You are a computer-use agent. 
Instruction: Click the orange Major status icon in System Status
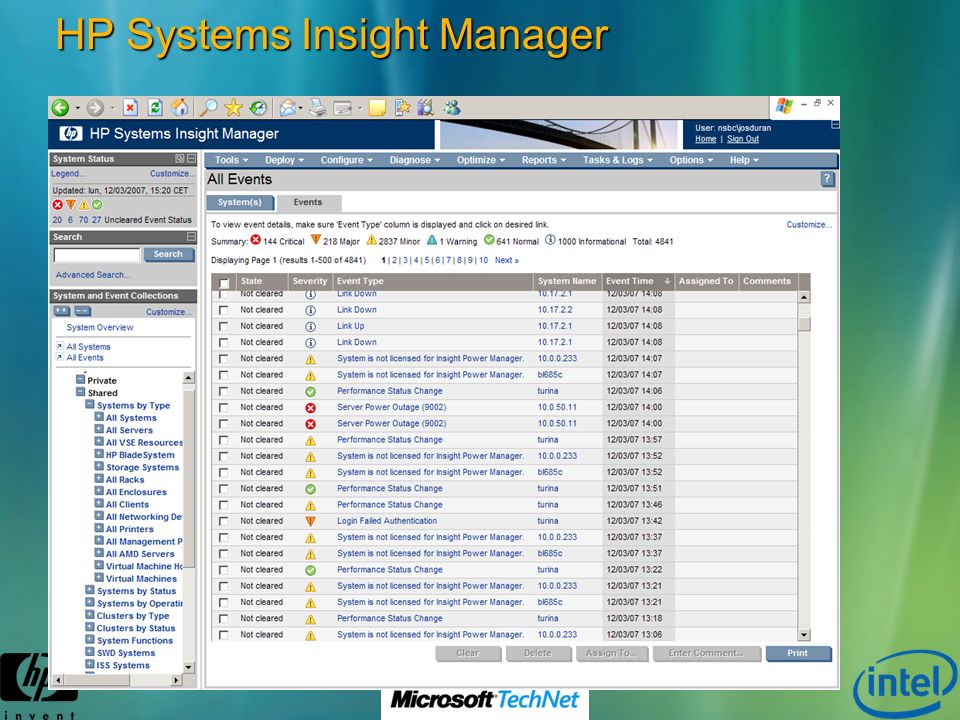click(x=71, y=205)
